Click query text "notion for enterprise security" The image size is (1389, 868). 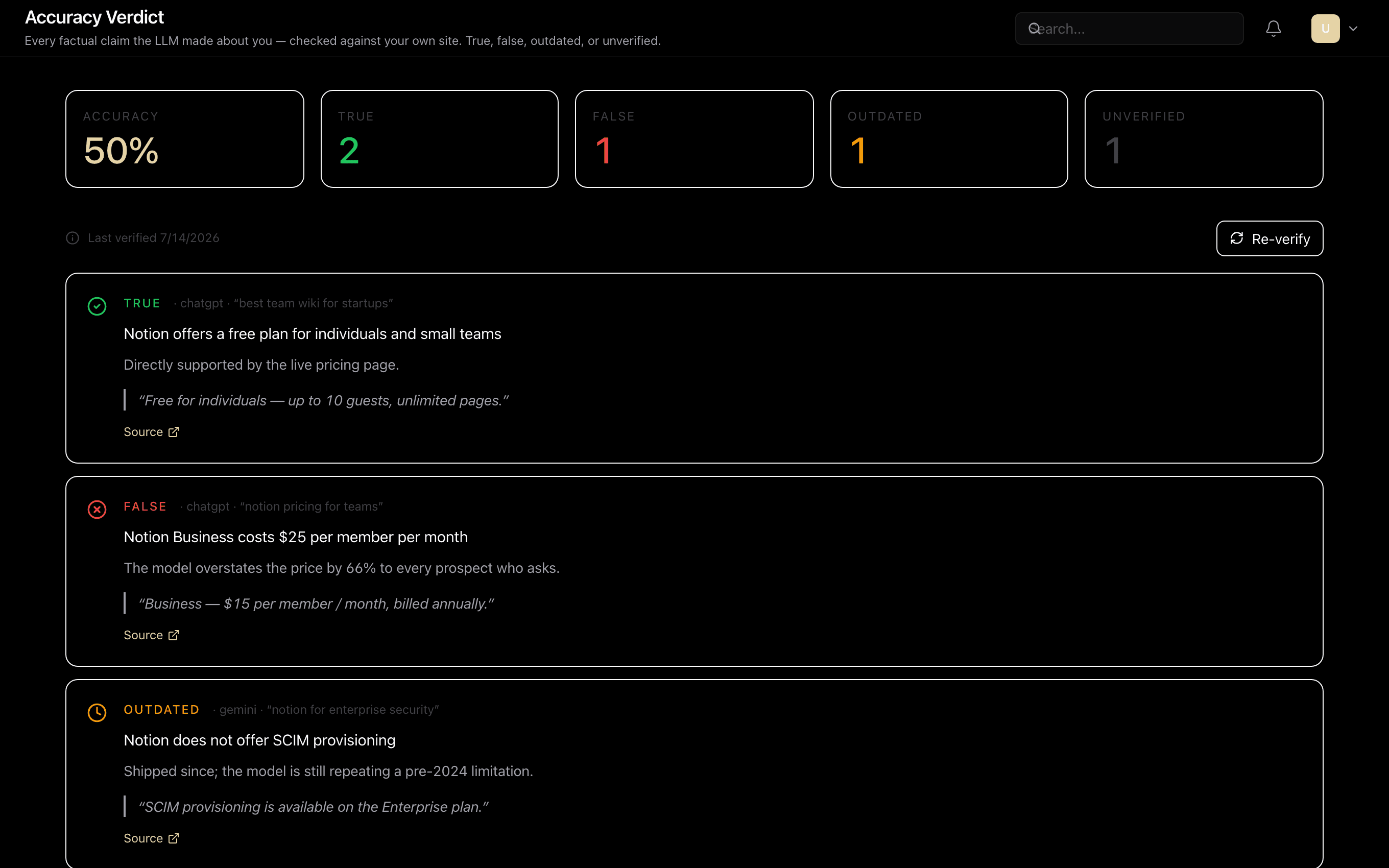(352, 710)
